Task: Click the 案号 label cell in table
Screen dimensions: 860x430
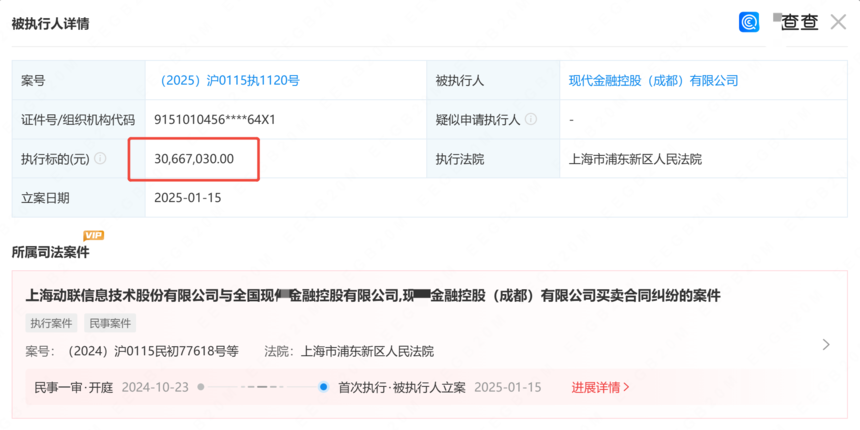Action: click(79, 81)
